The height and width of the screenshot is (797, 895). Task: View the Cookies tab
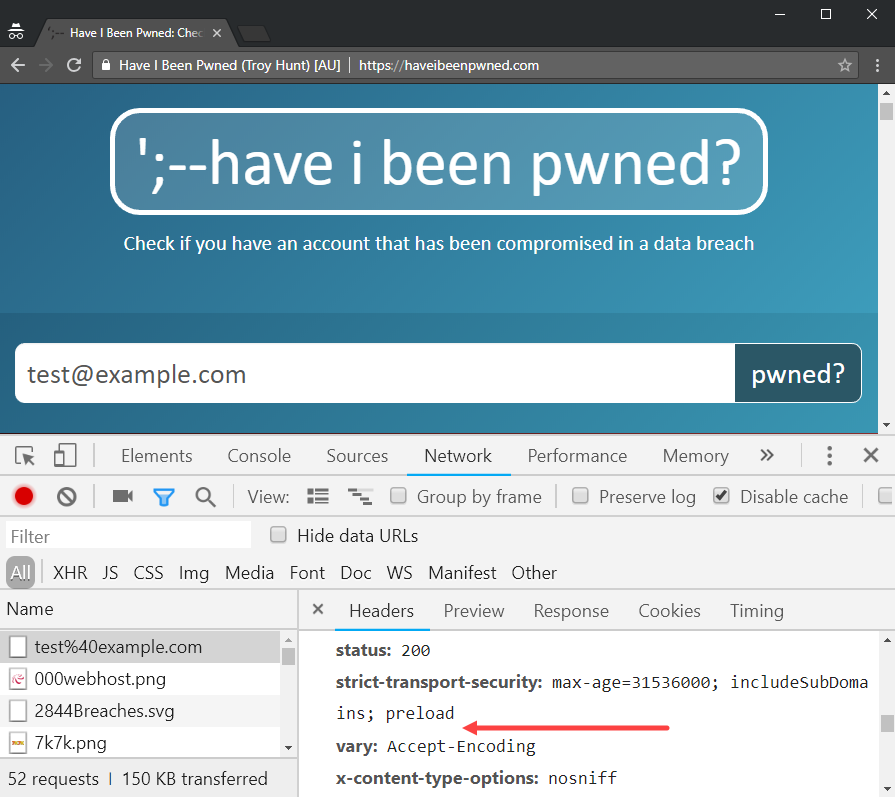[x=670, y=611]
